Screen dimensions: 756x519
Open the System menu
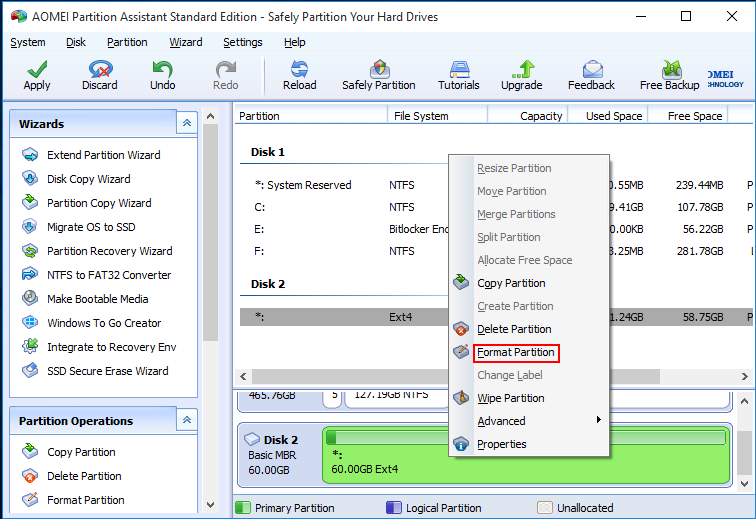point(27,42)
